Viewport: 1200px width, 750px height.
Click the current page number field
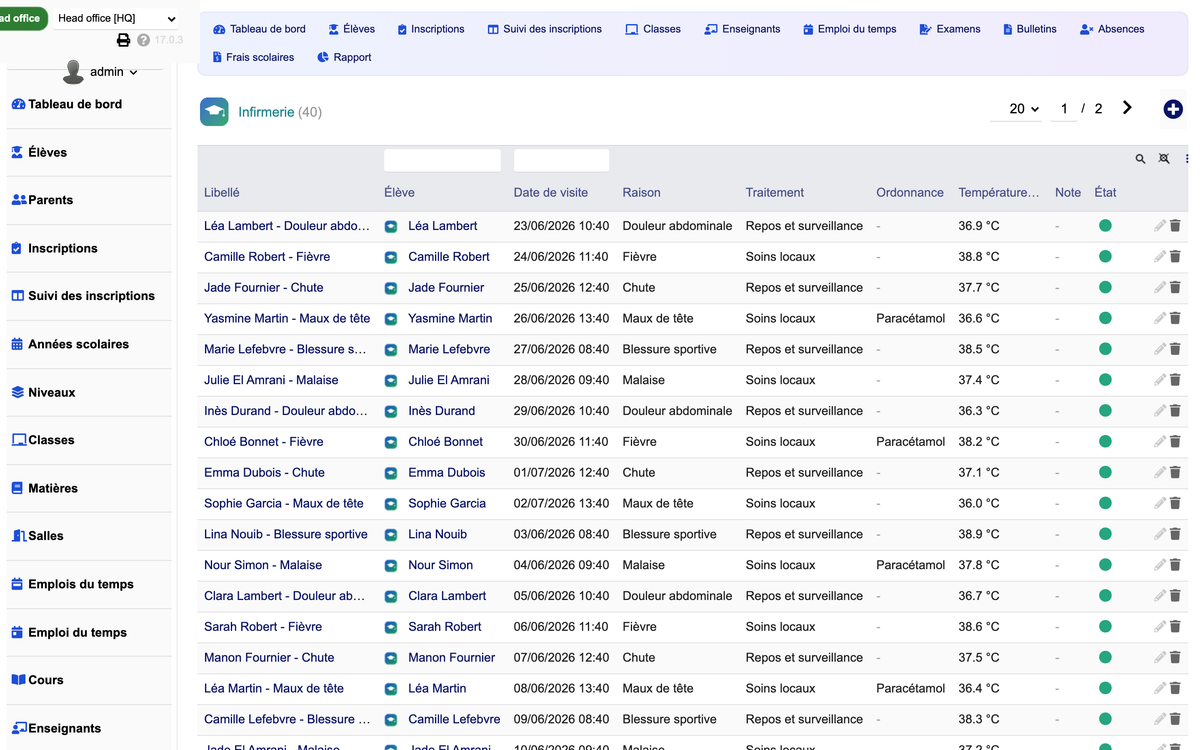tap(1064, 109)
